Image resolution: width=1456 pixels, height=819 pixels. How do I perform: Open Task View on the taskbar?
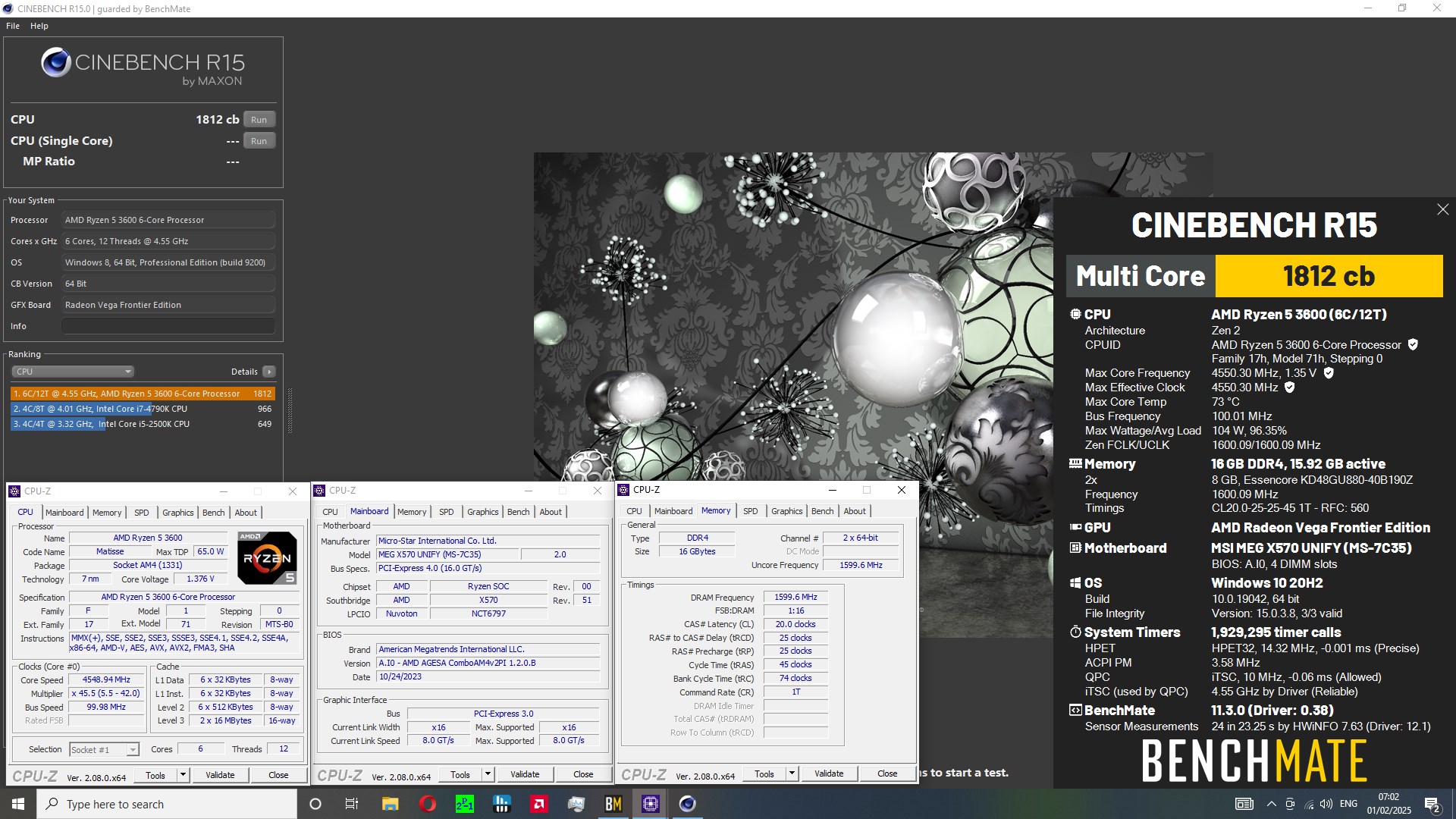point(352,804)
